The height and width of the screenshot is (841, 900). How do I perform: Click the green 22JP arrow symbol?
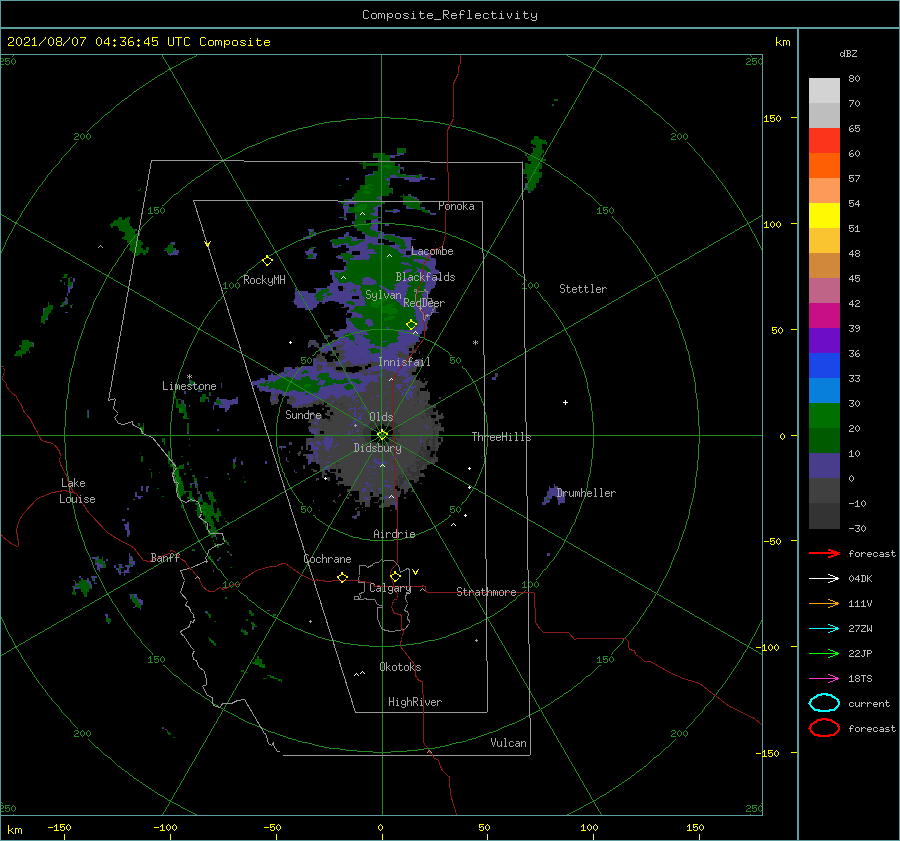click(x=824, y=653)
